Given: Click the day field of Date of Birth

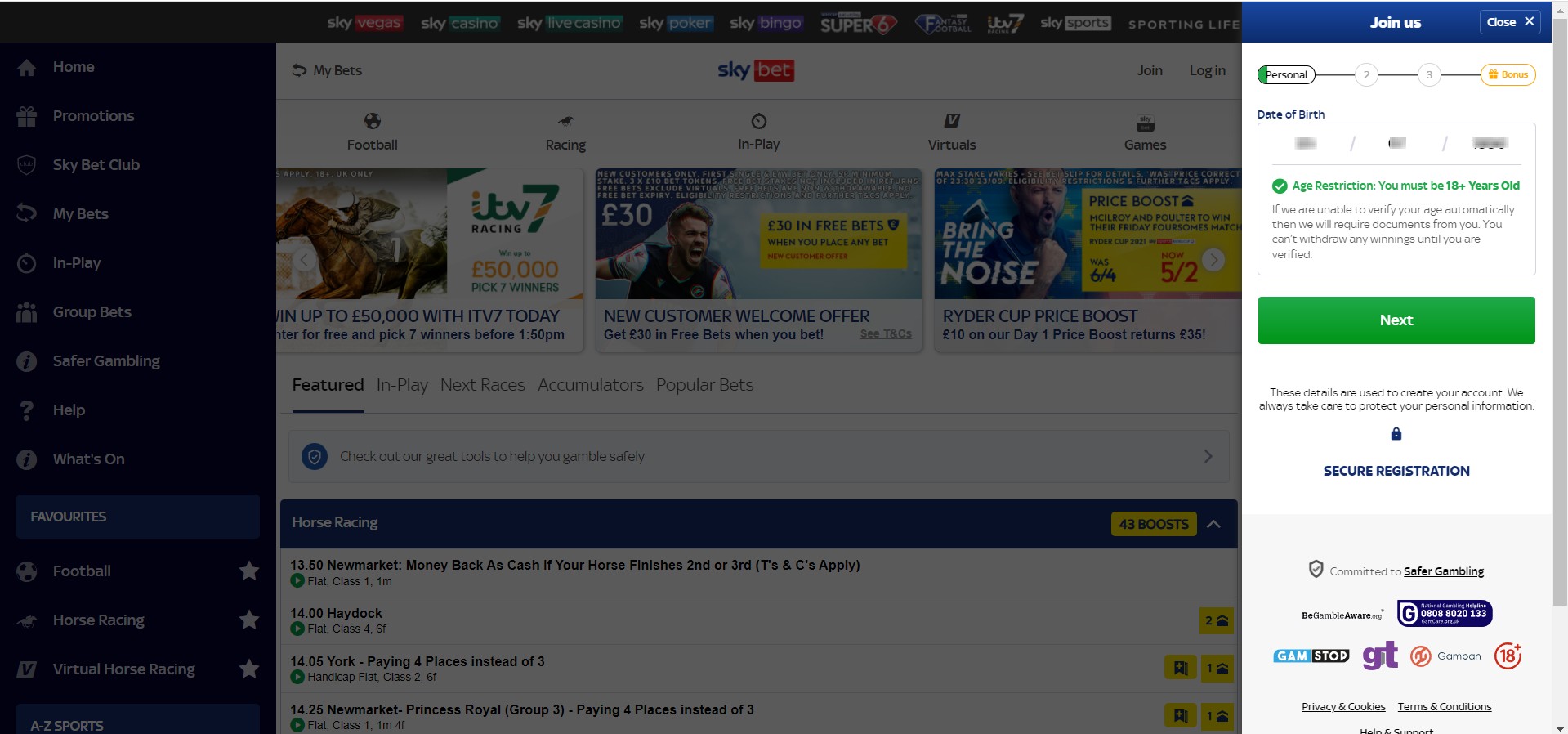Looking at the screenshot, I should 1305,144.
